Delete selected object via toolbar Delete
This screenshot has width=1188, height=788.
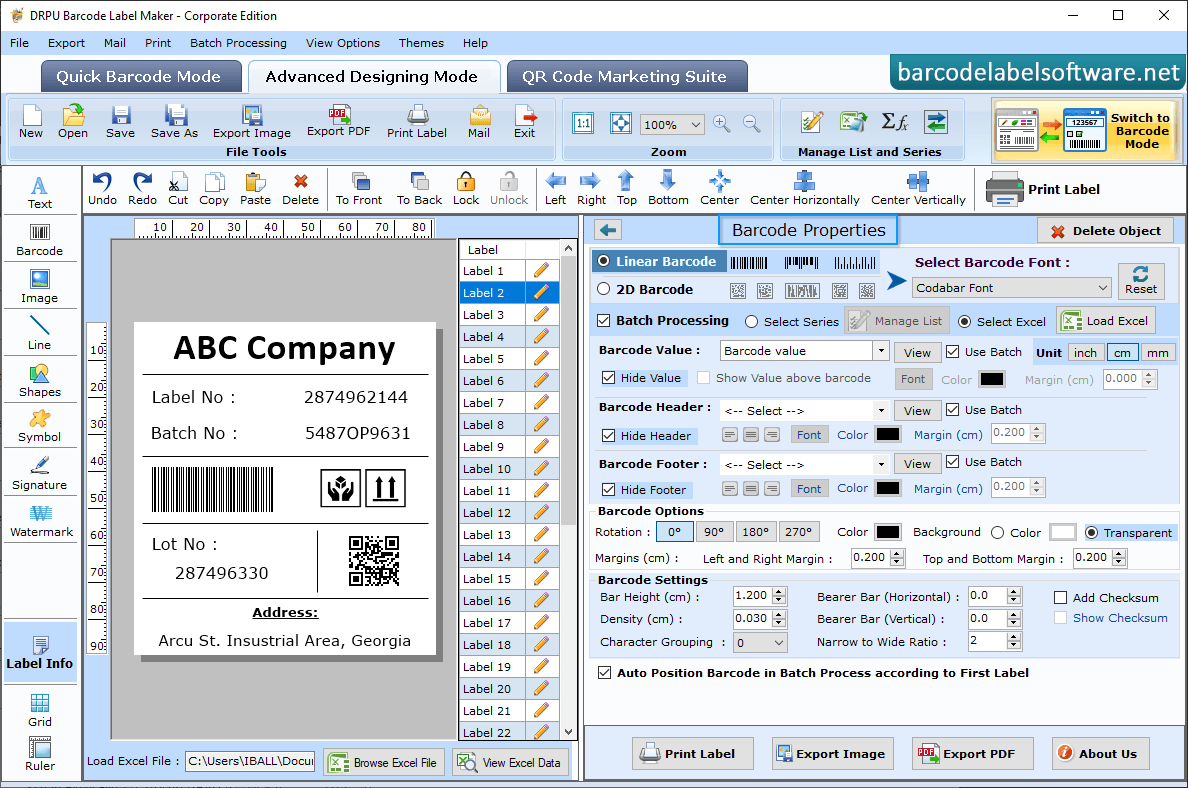[300, 189]
